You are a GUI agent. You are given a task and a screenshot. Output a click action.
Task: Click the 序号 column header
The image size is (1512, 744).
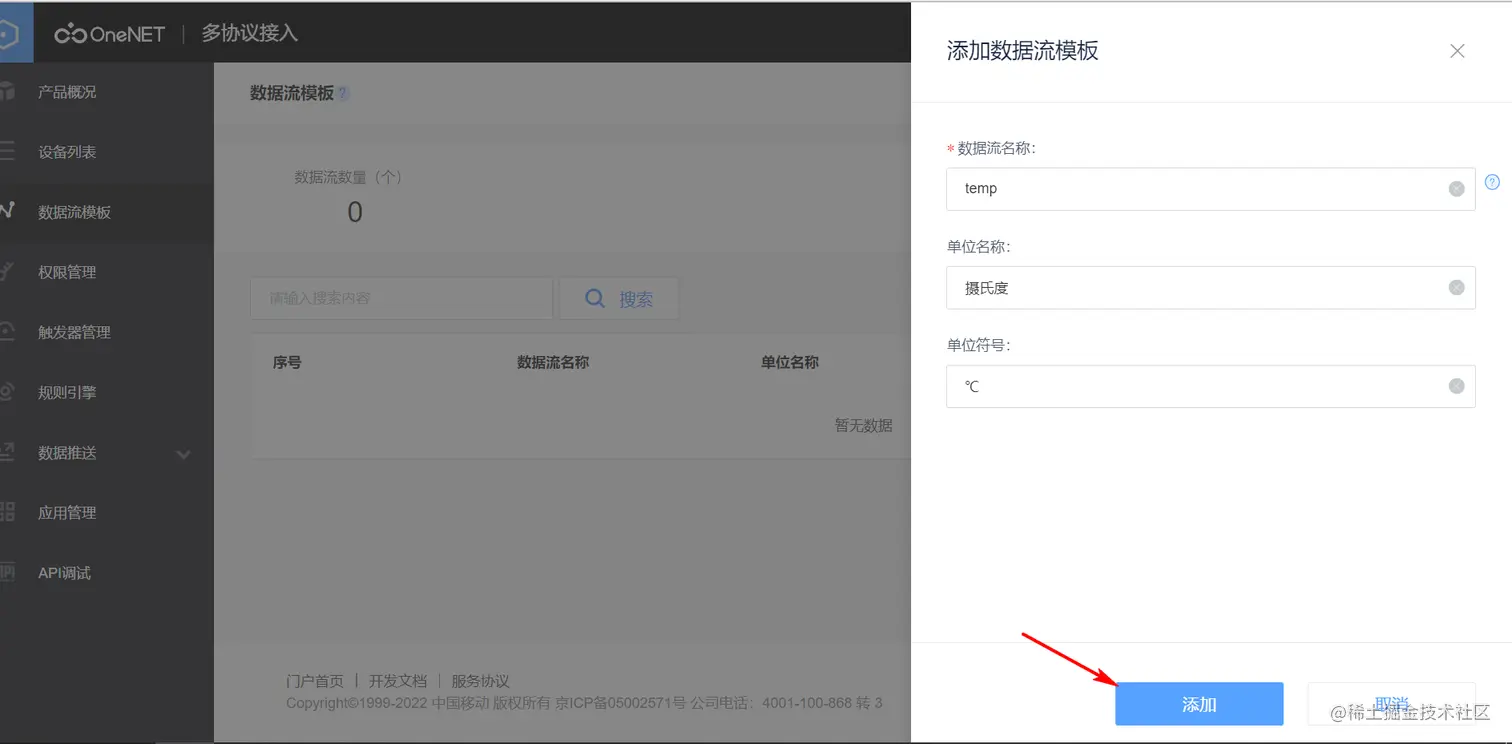coord(287,362)
